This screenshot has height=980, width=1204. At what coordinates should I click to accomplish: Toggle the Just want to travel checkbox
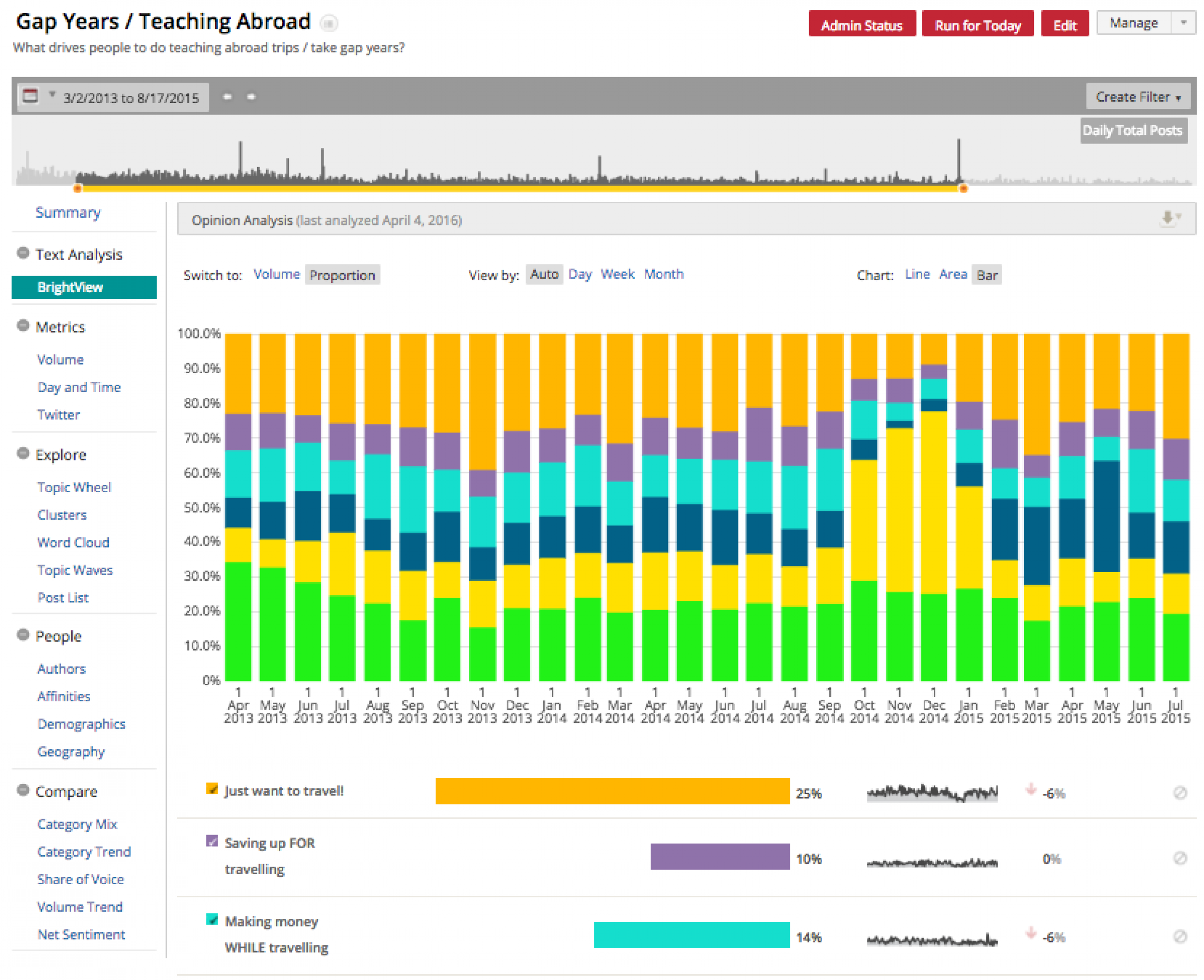[x=212, y=789]
